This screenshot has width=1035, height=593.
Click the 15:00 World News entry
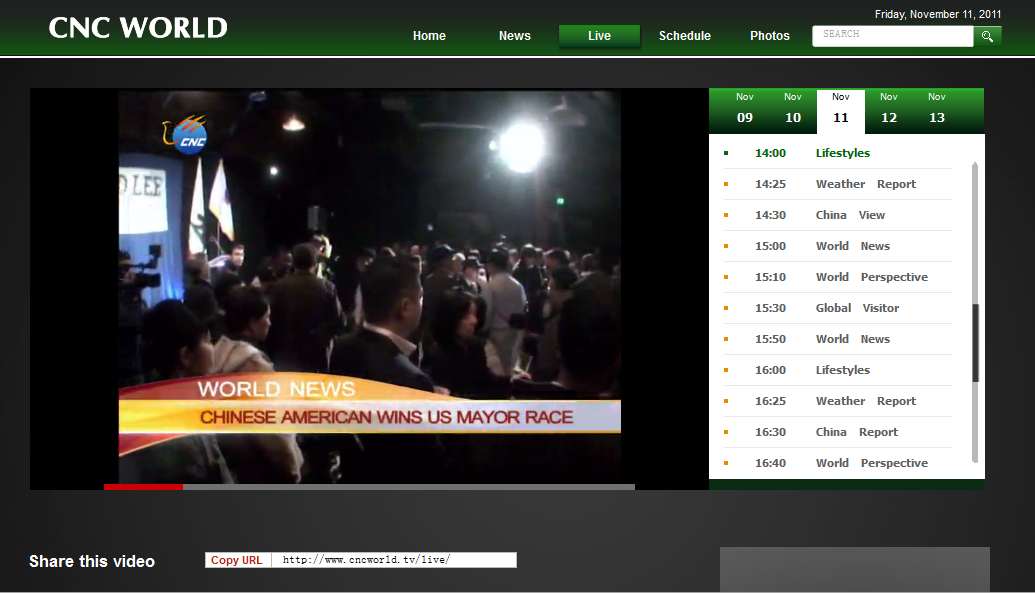tap(838, 246)
